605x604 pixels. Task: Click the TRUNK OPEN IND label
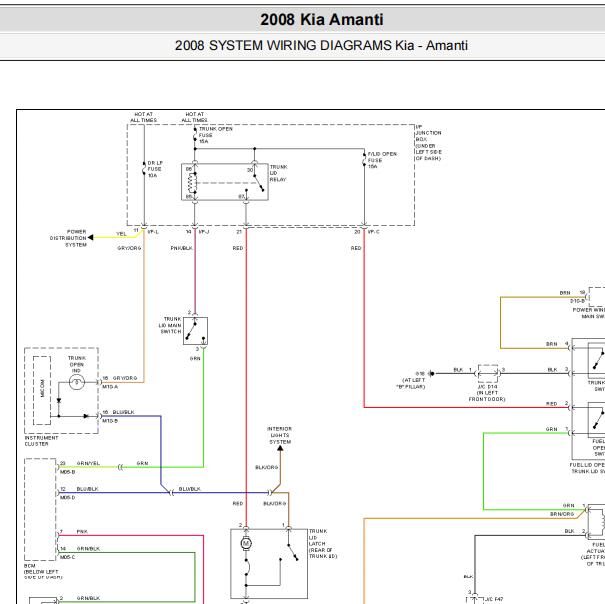click(77, 364)
